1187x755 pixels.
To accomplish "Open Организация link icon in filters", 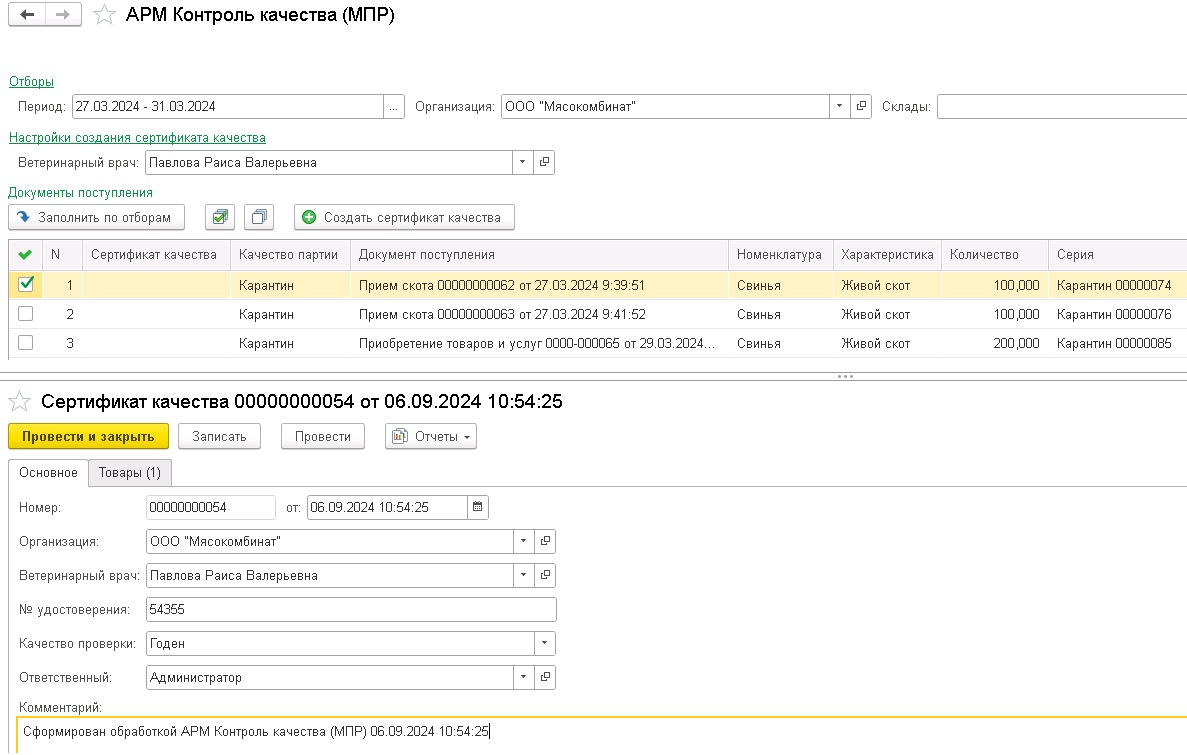I will tap(861, 107).
